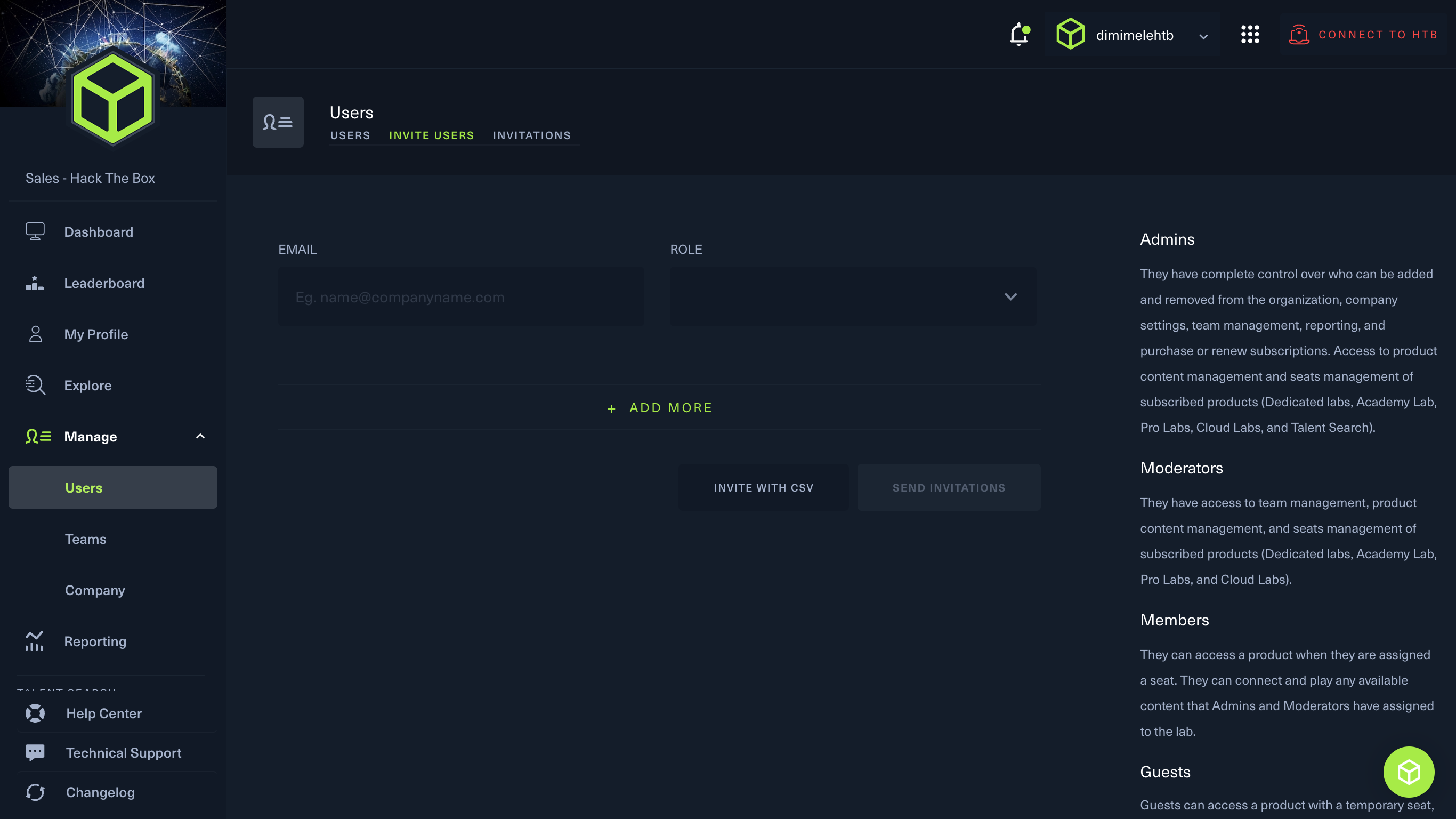1456x819 pixels.
Task: Click the Members heading
Action: click(1175, 620)
